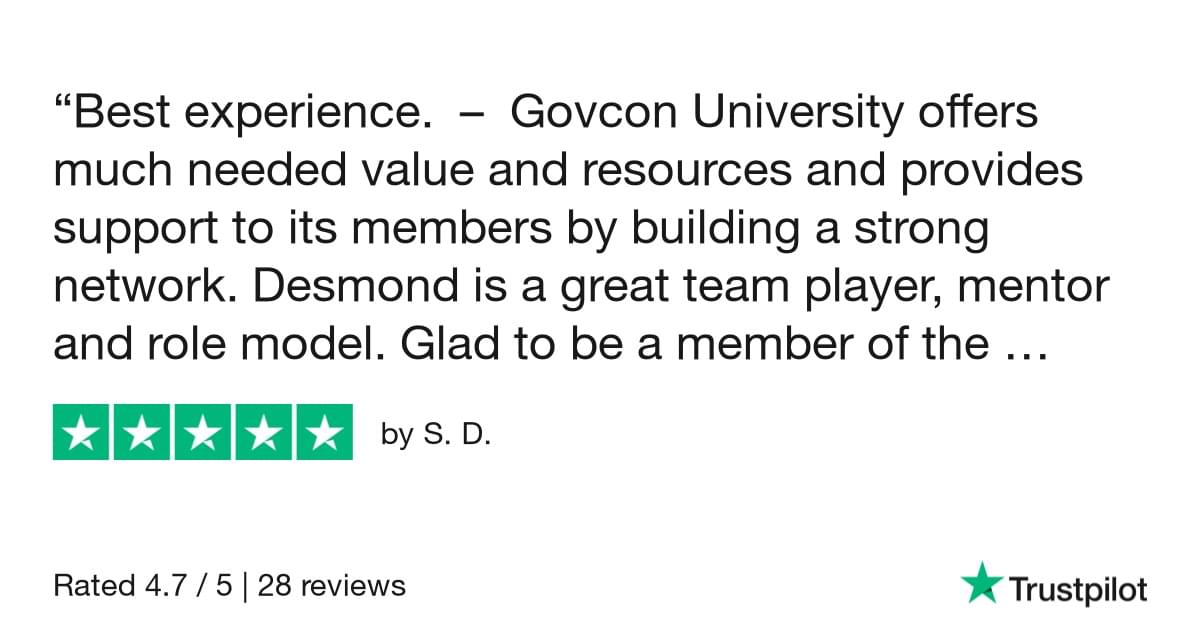Click the separator bar before 28 reviews

[x=245, y=585]
